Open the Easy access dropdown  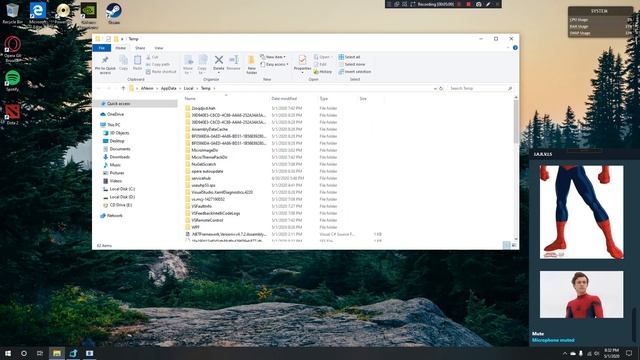pyautogui.click(x=274, y=64)
